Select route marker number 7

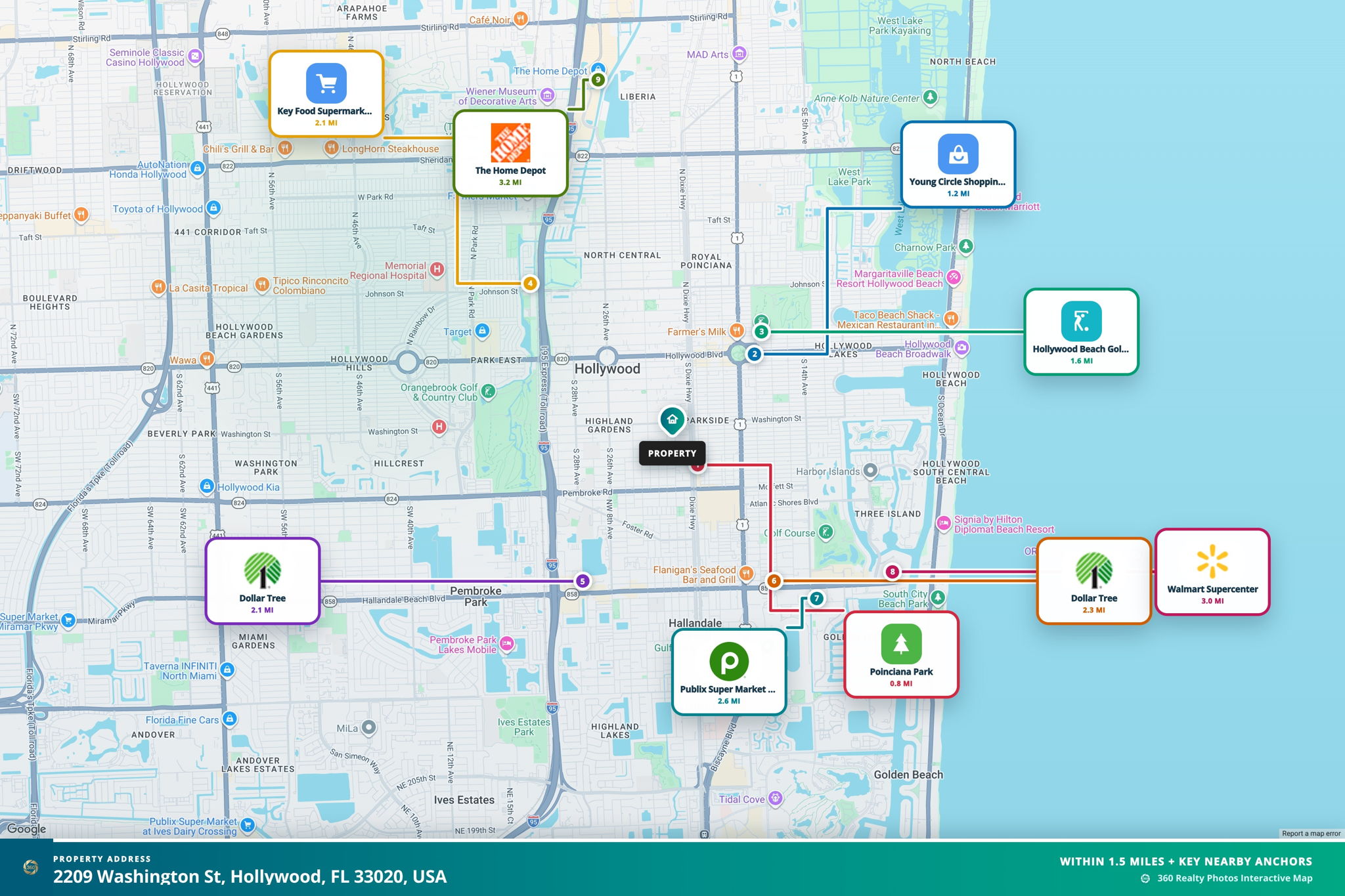click(816, 599)
